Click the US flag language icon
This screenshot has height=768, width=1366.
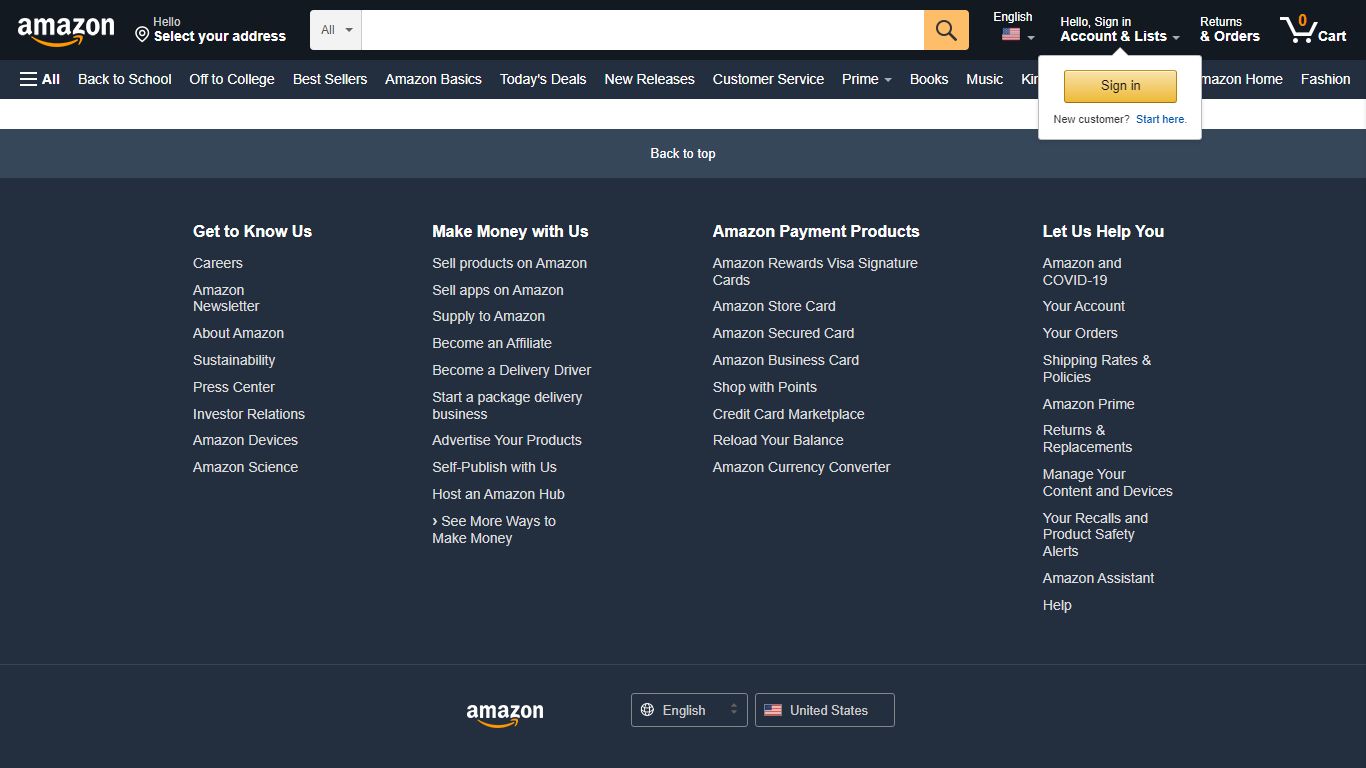[x=1011, y=35]
